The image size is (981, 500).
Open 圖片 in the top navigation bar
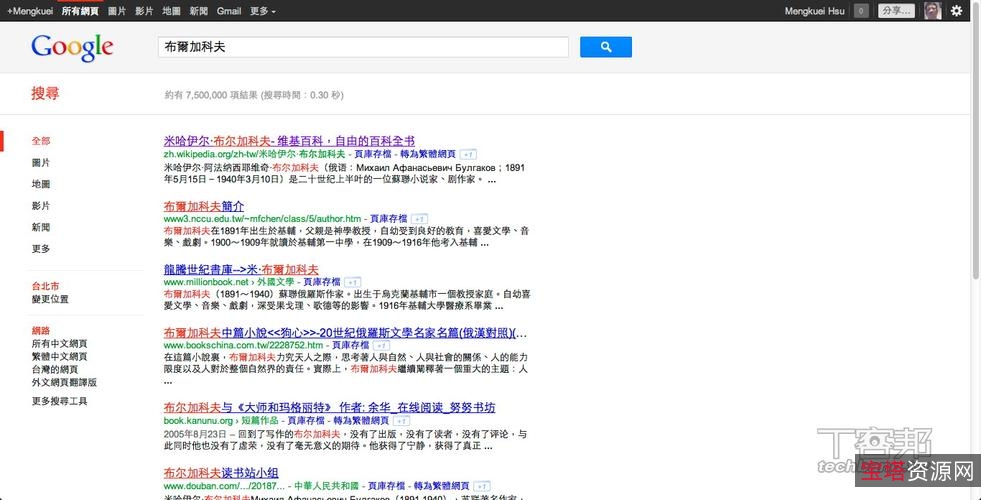tap(117, 11)
